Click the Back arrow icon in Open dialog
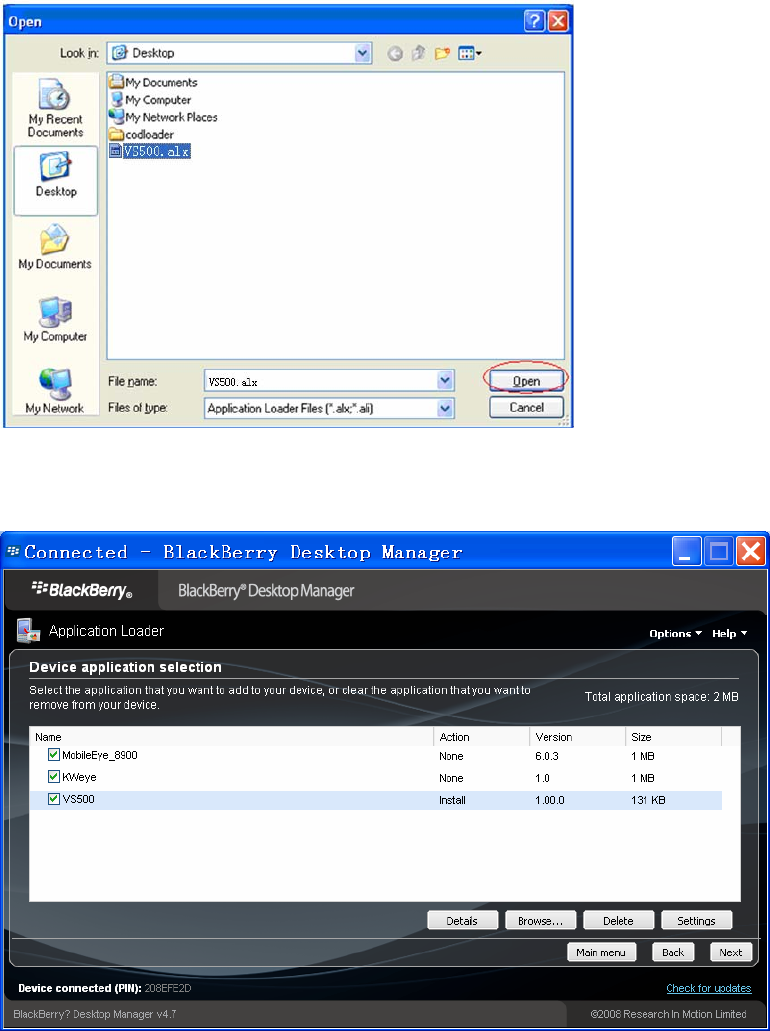 [395, 54]
